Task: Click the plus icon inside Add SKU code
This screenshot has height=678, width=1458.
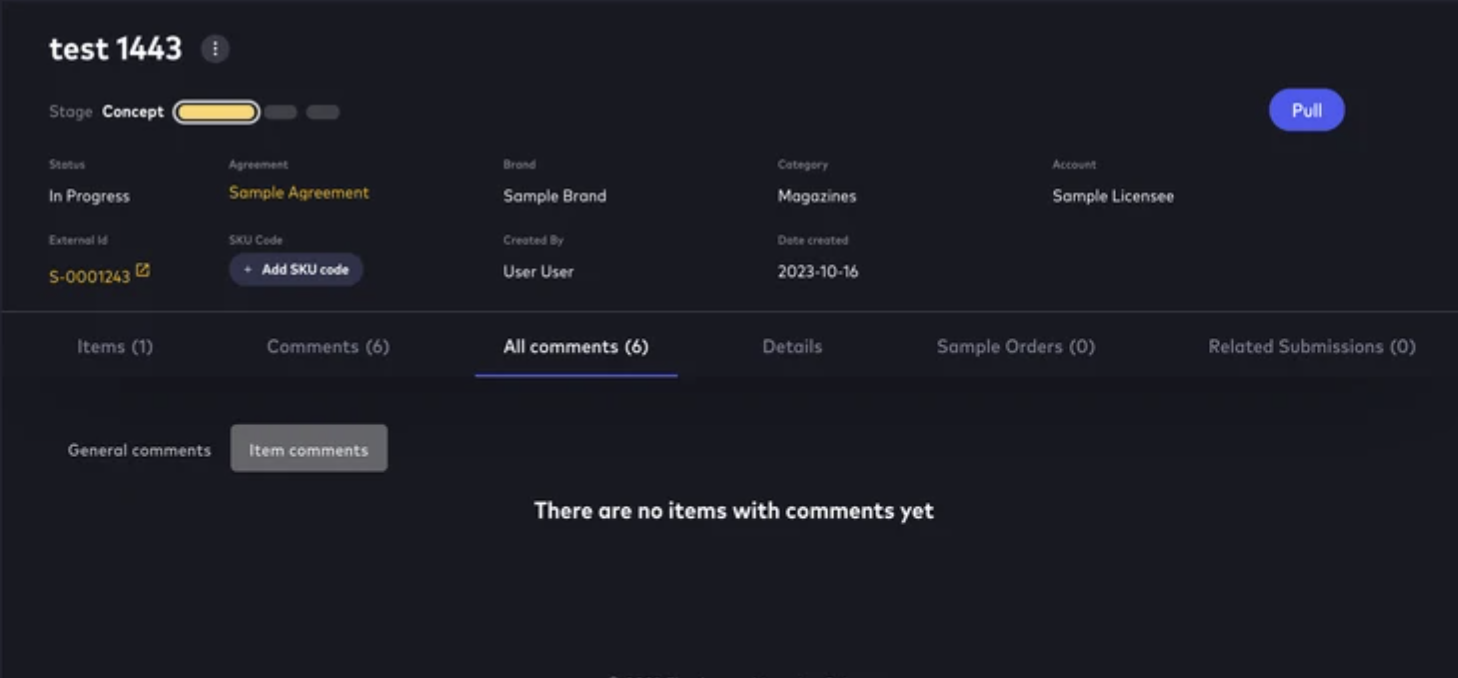Action: click(246, 269)
